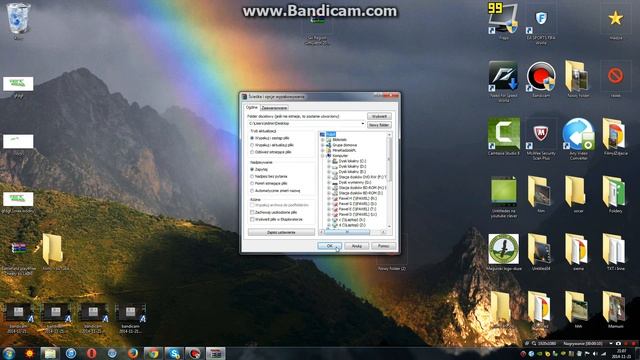640x360 pixels.
Task: Expand Dysk lokalny (D:) in tree
Action: (329, 167)
